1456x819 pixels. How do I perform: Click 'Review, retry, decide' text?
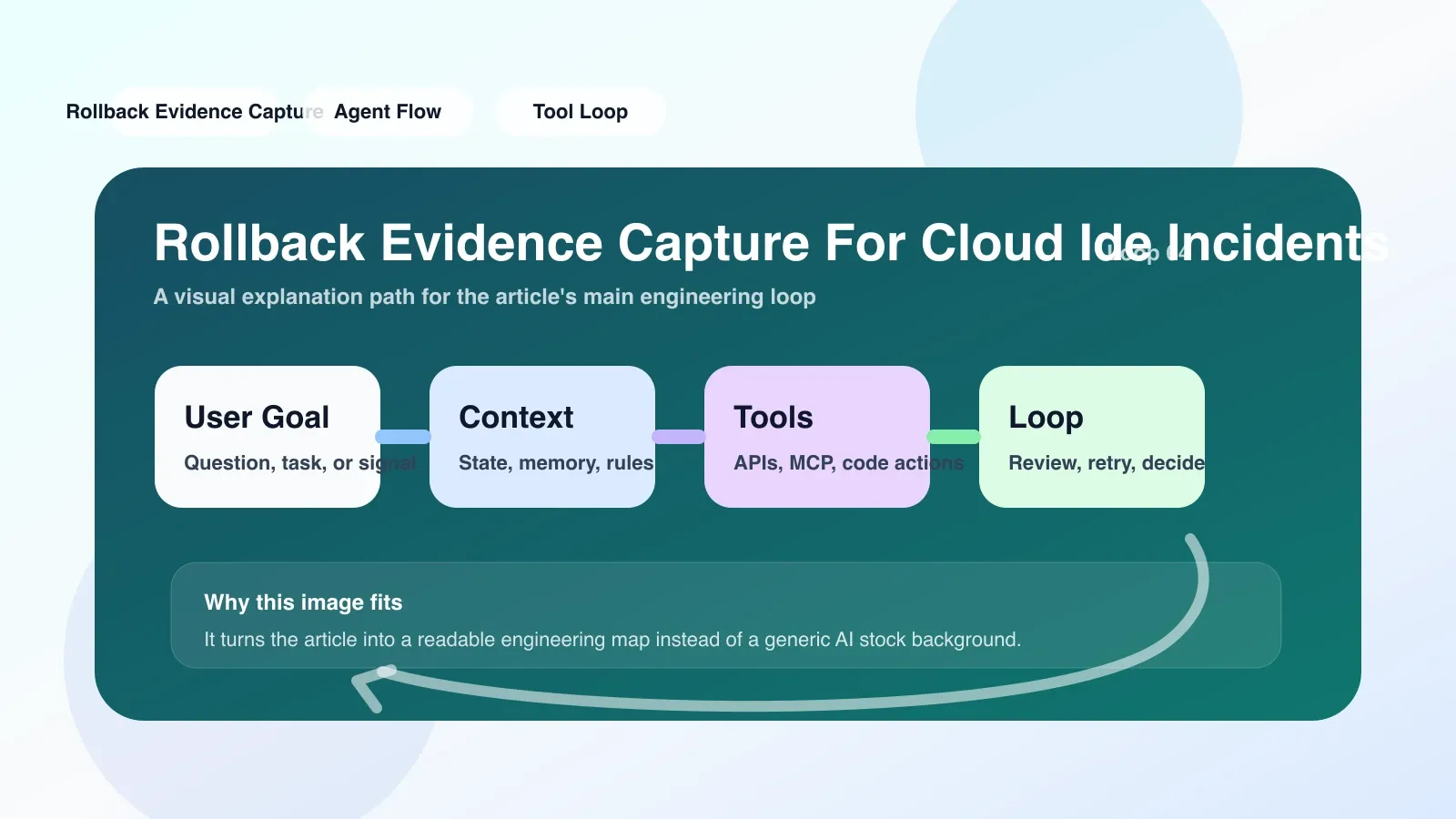(1107, 463)
